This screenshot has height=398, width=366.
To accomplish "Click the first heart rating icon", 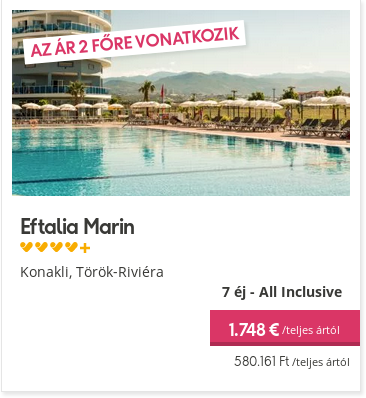I will (26, 247).
